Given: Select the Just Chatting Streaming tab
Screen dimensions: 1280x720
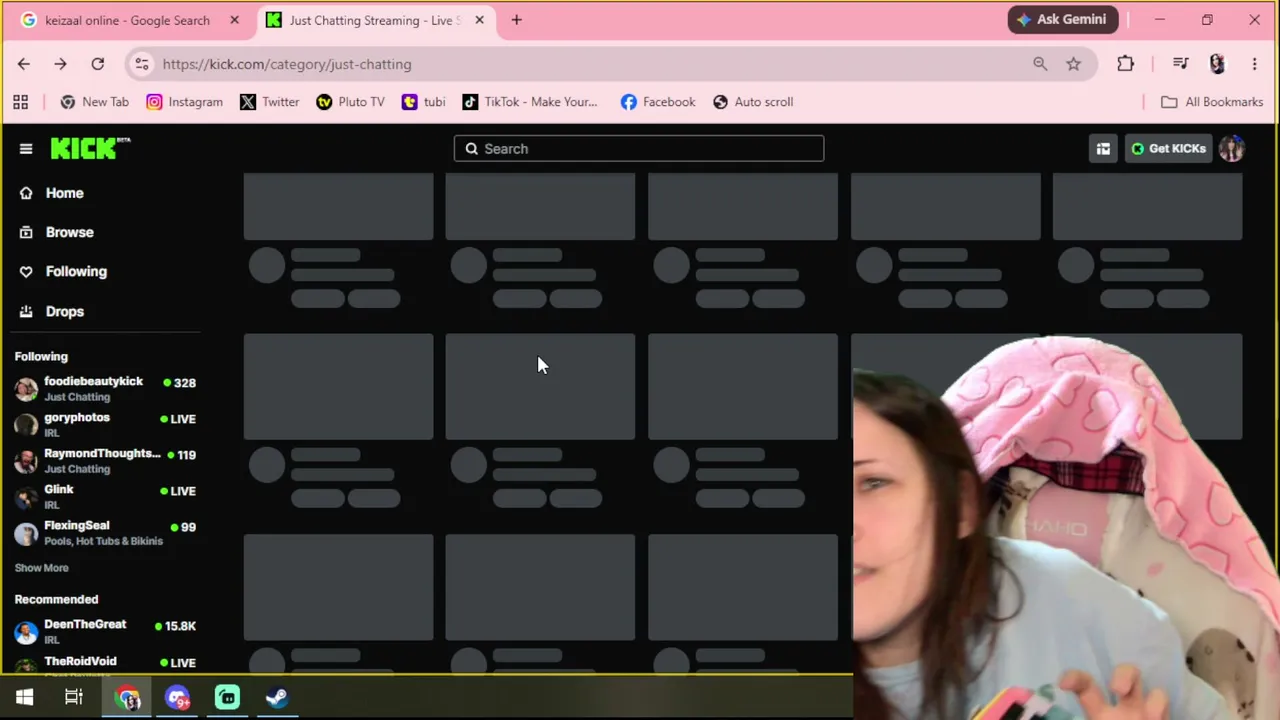Looking at the screenshot, I should (375, 20).
